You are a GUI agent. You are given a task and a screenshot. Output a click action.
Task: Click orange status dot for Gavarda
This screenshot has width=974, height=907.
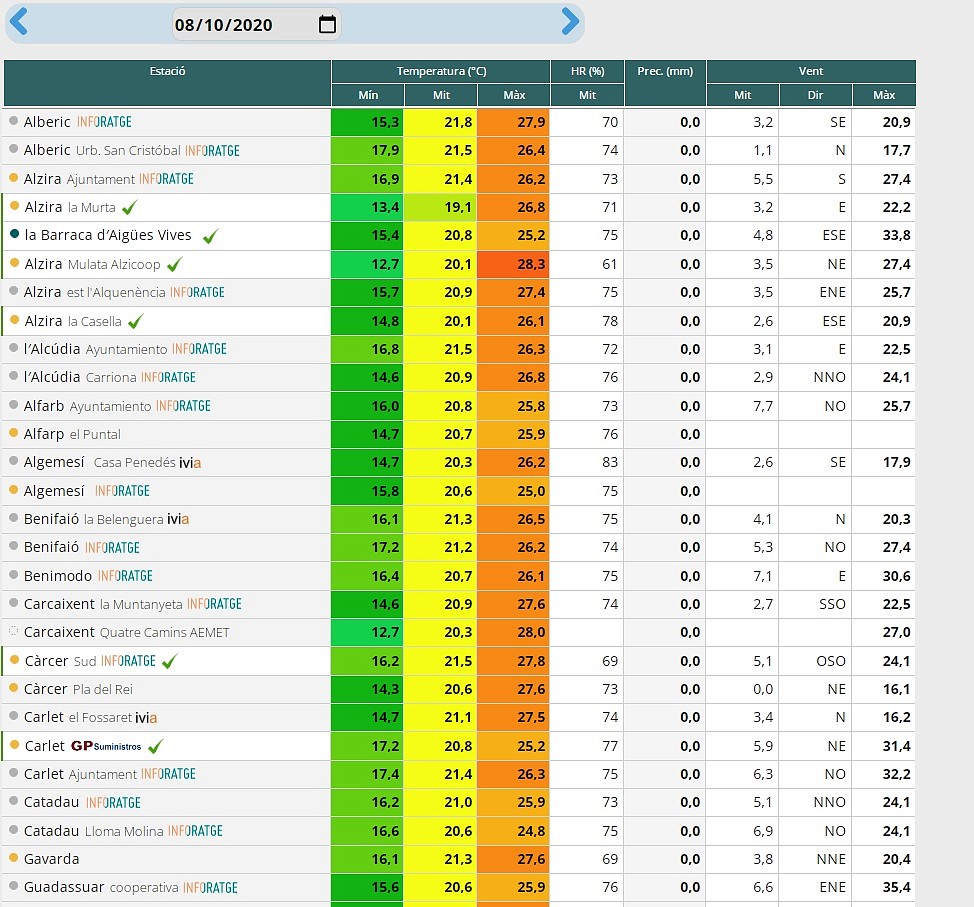[x=13, y=858]
